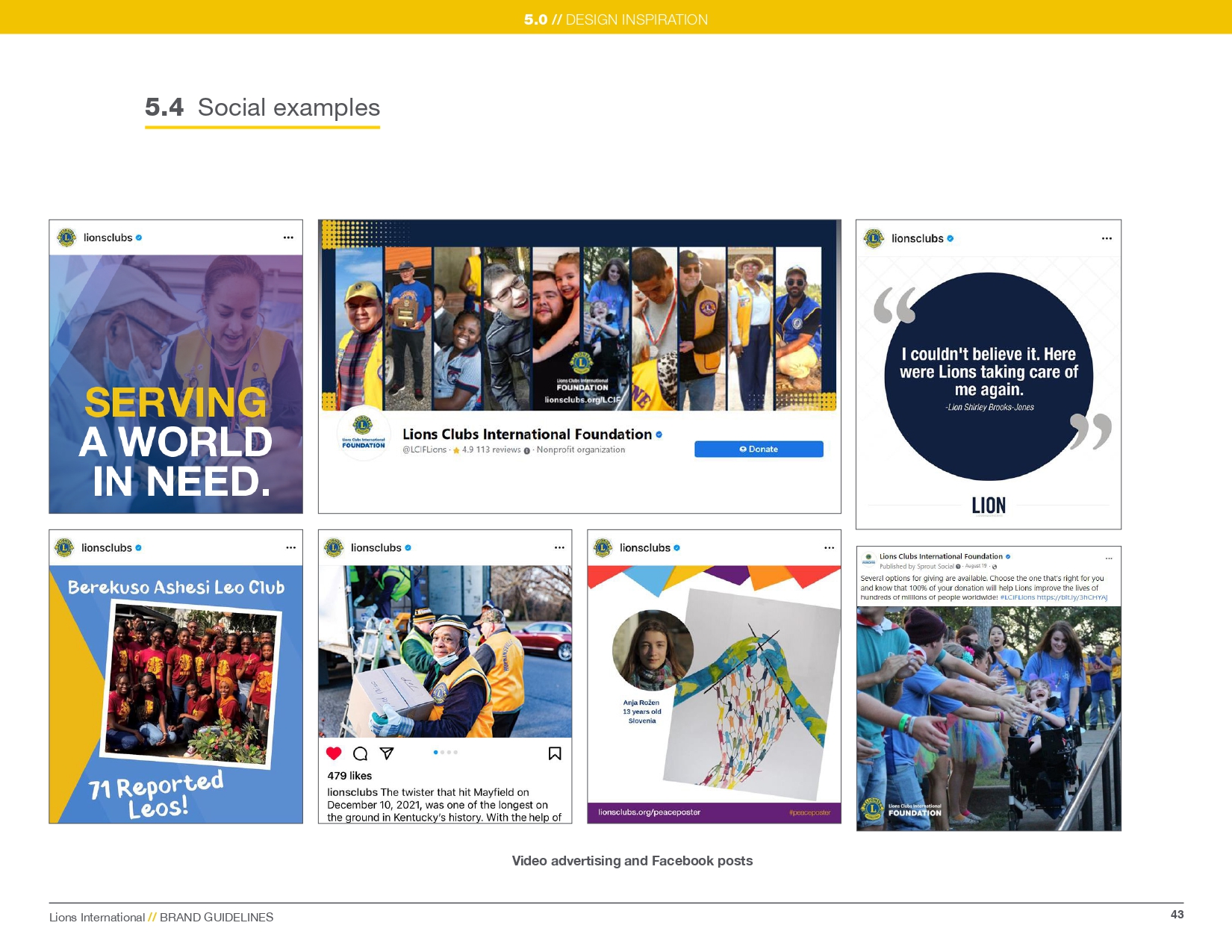Open more options menu on the quote post
Screen dimensions: 1232x952
pos(1107,238)
